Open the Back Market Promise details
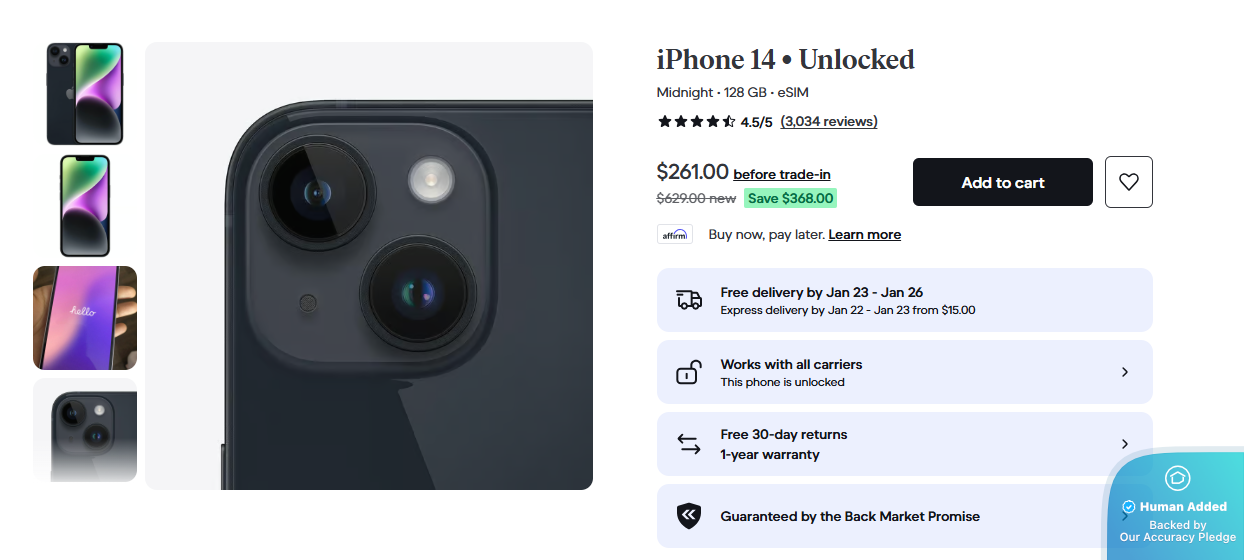 point(850,516)
